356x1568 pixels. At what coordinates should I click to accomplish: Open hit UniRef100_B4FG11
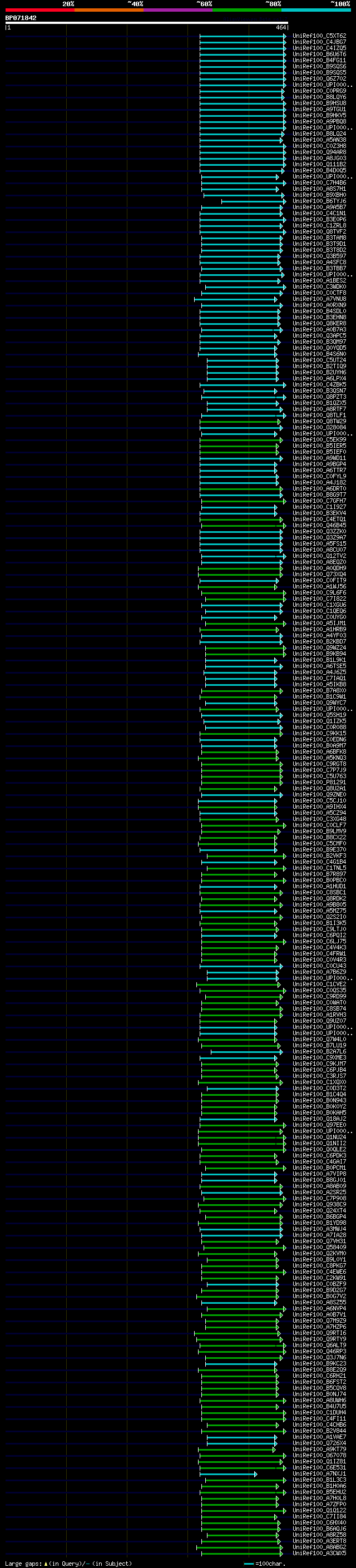(x=319, y=60)
